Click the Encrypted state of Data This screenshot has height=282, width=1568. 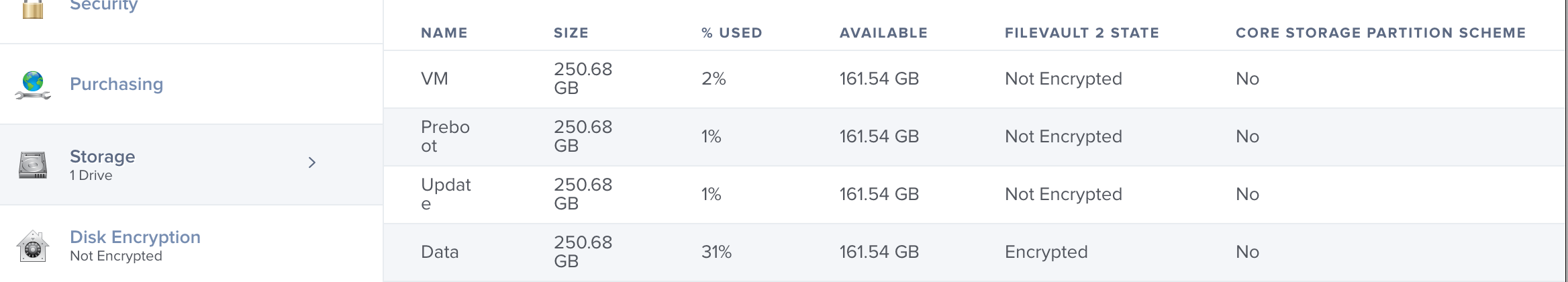pos(1046,252)
